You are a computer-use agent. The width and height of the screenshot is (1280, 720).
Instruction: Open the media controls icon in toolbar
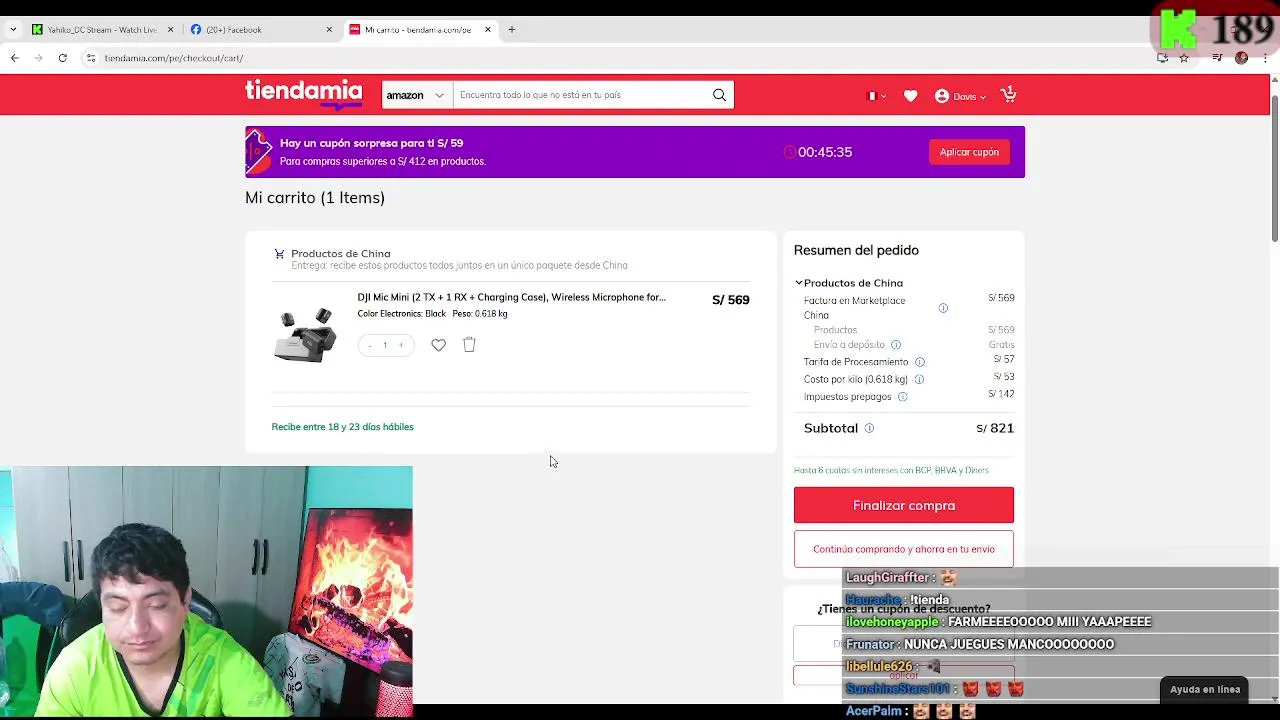tap(1217, 58)
